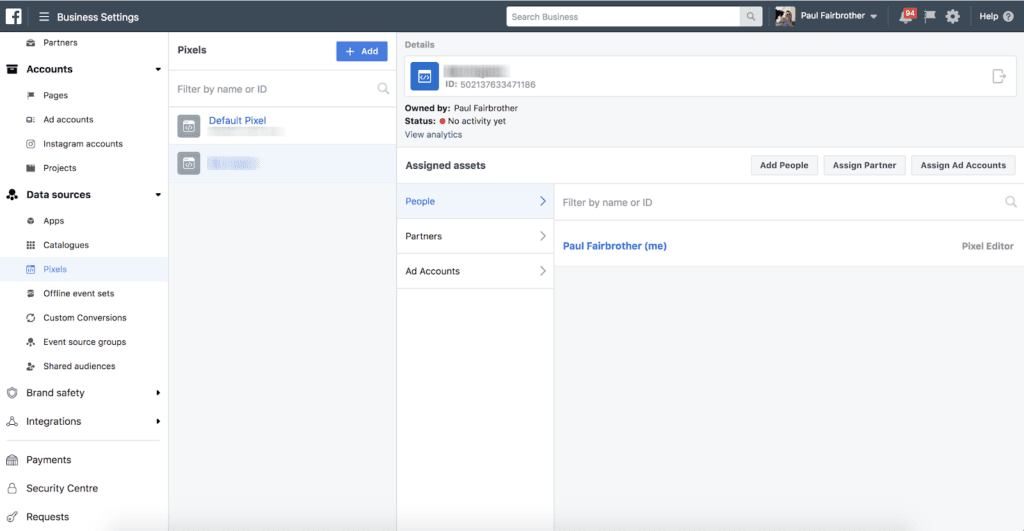
Task: Open notifications bell with 94 badge
Action: click(x=906, y=16)
